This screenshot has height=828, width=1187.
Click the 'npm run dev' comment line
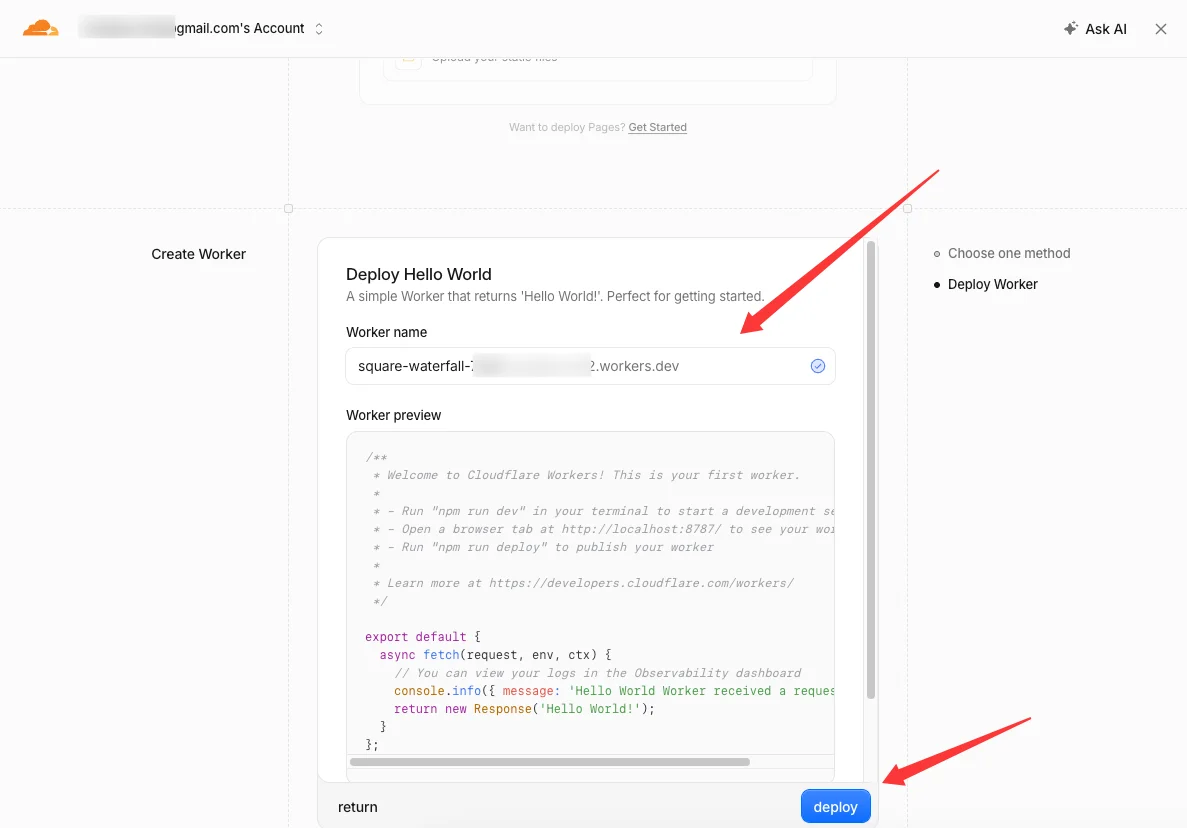click(x=603, y=512)
